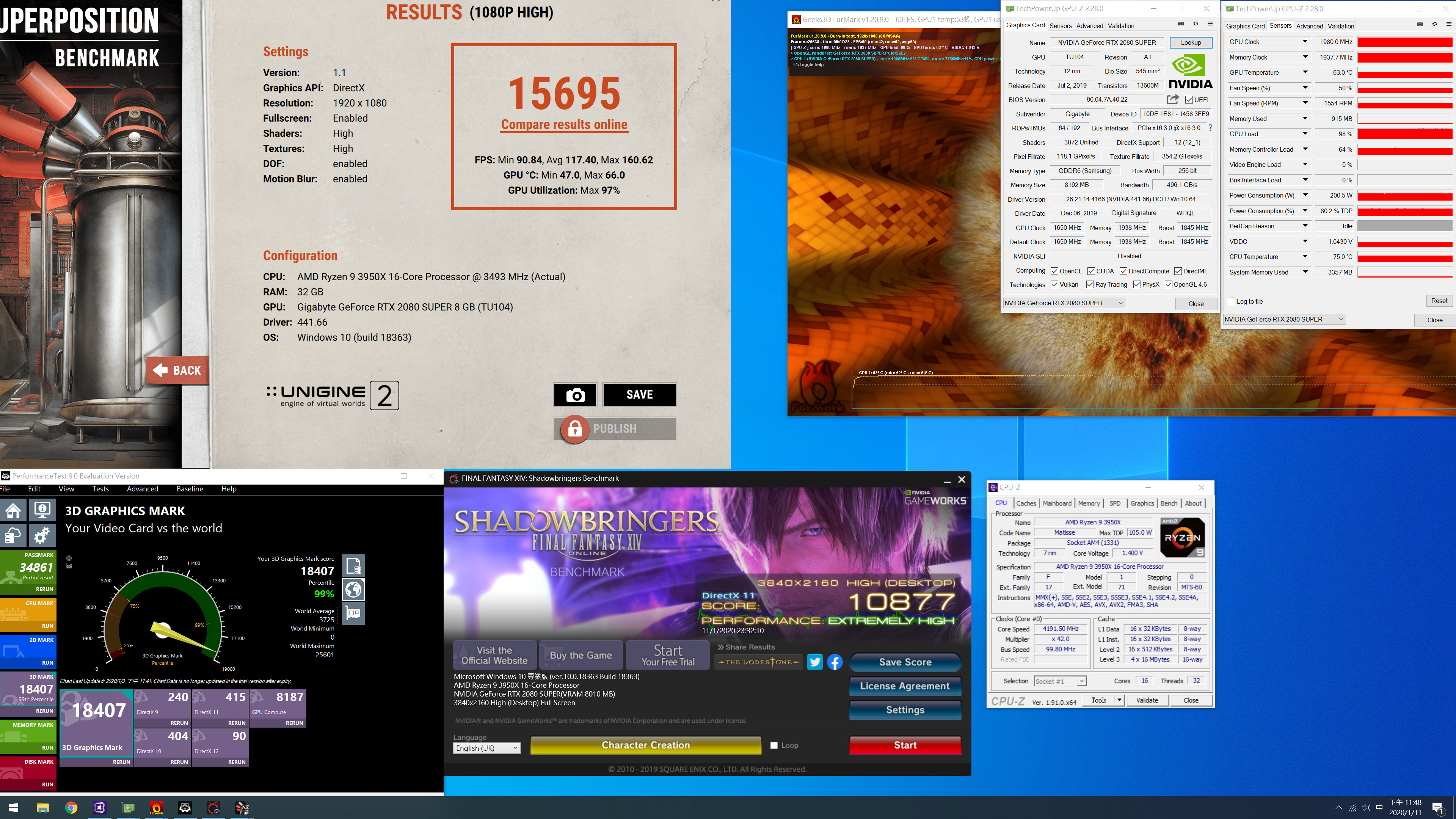1456x819 pixels.
Task: Take screenshot with Superposition camera button
Action: pyautogui.click(x=575, y=394)
